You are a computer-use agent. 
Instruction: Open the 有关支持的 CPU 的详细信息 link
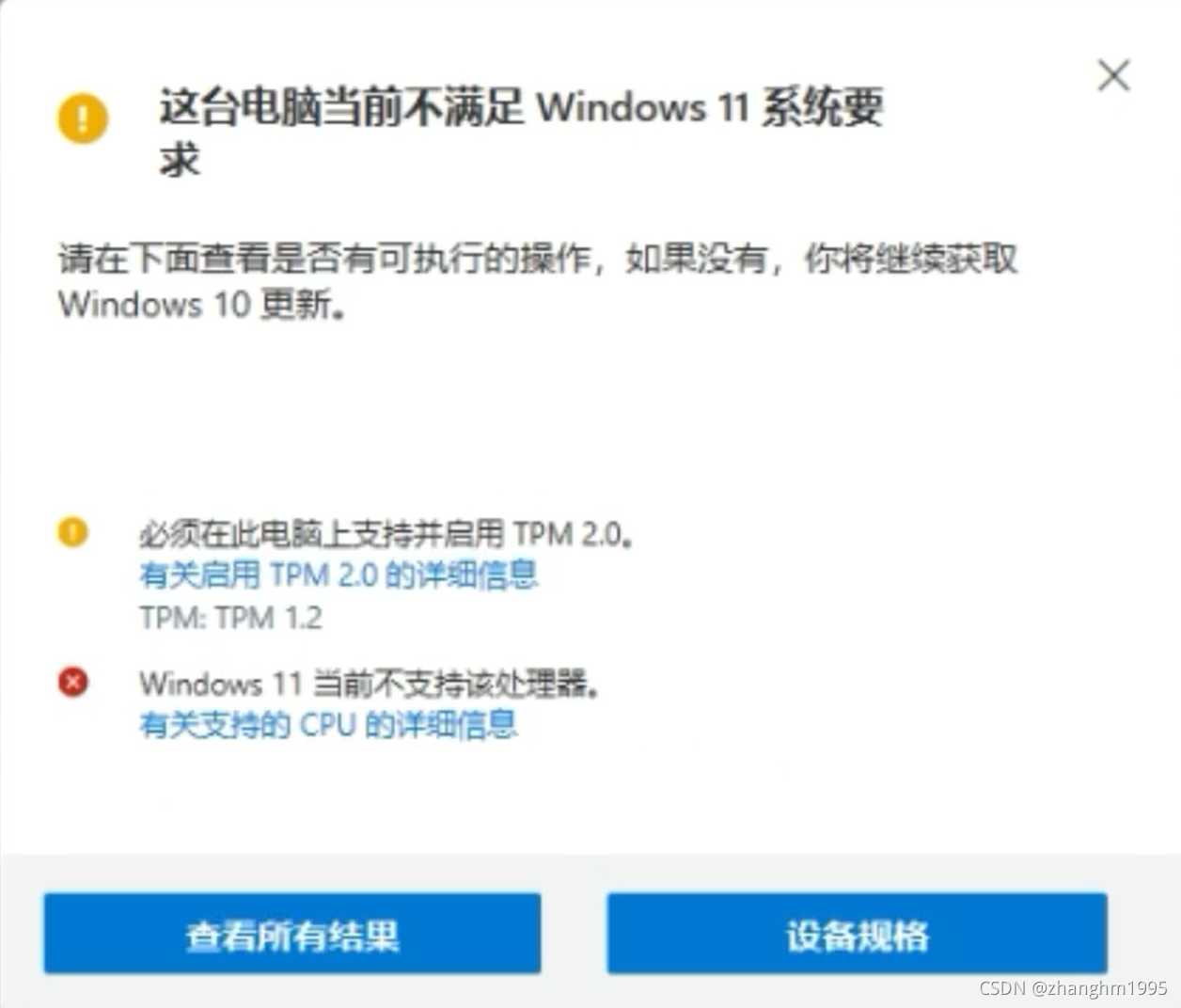pyautogui.click(x=328, y=725)
